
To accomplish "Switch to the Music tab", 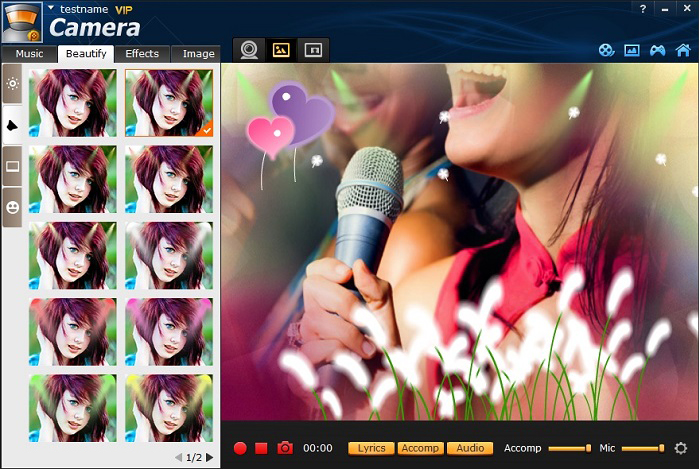I will click(x=29, y=54).
